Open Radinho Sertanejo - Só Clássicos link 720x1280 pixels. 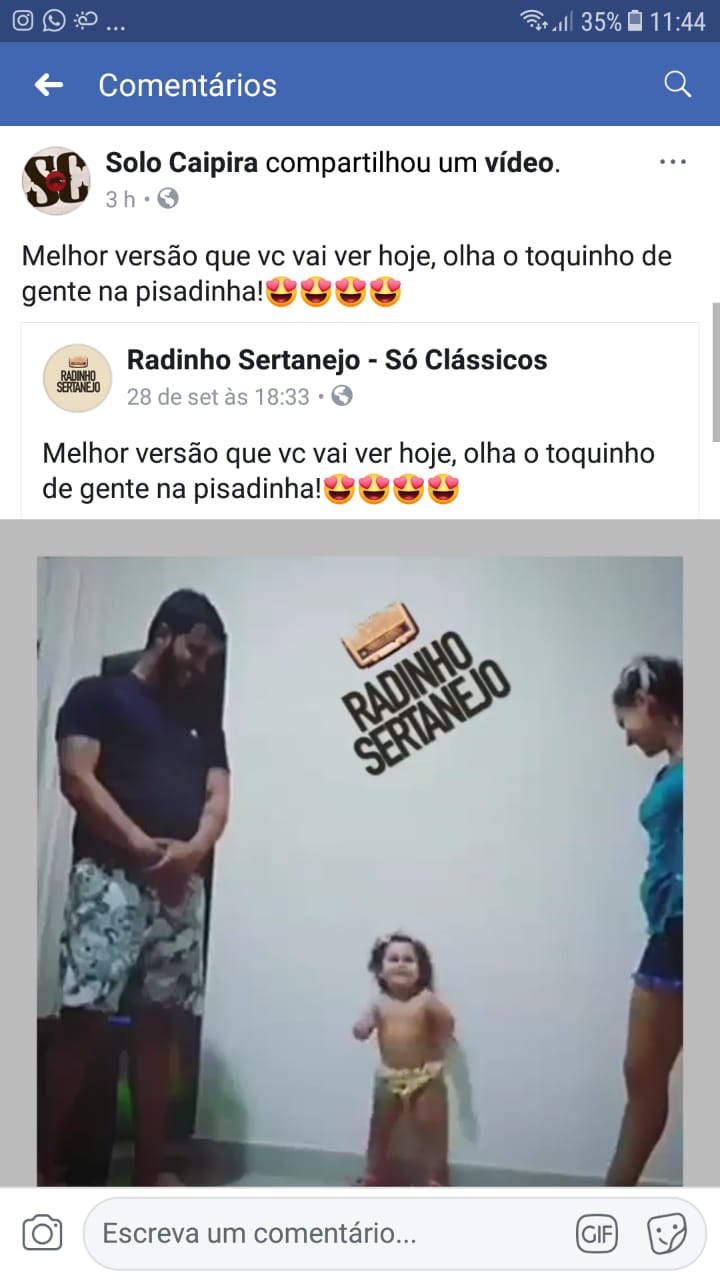pos(337,359)
